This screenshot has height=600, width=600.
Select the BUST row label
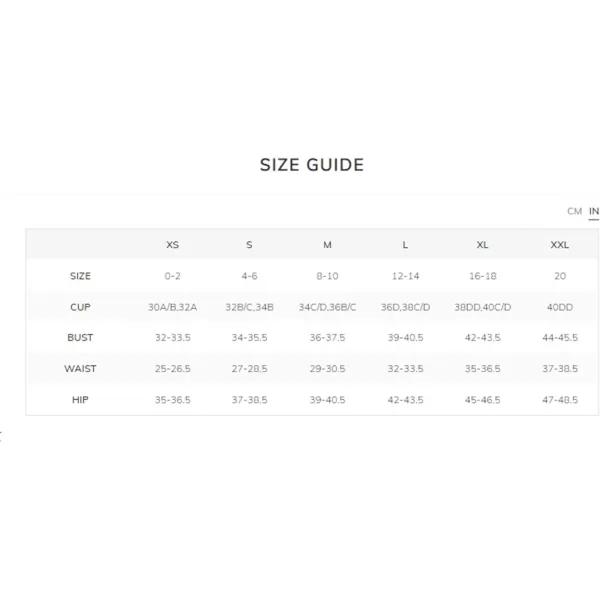click(x=80, y=338)
